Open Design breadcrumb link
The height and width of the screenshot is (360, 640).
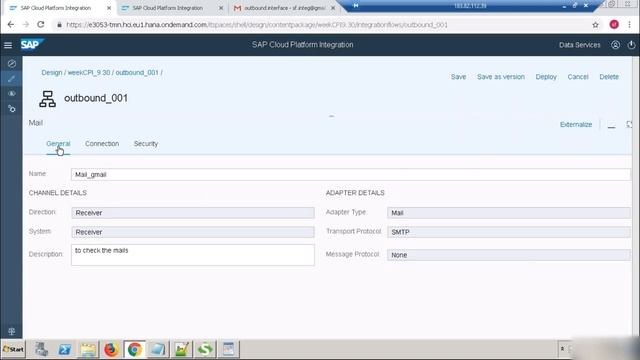click(x=52, y=73)
